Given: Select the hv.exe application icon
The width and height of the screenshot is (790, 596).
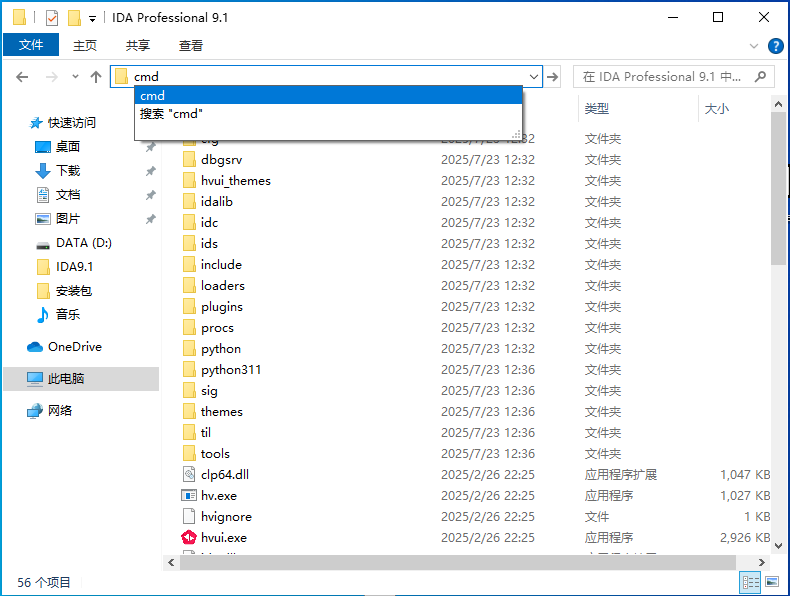Looking at the screenshot, I should [x=189, y=496].
